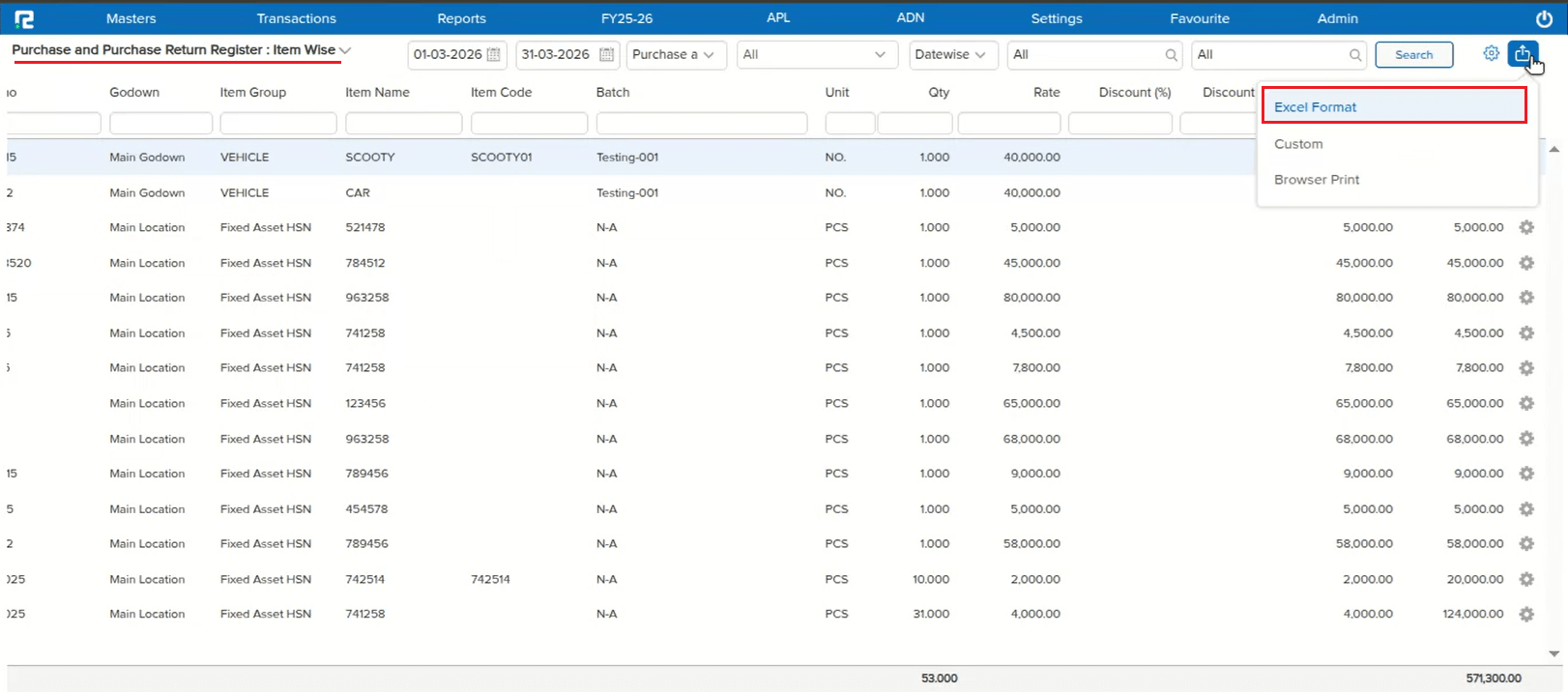This screenshot has height=692, width=1568.
Task: Click gear icon on 4,500.00 row
Action: [x=1526, y=333]
